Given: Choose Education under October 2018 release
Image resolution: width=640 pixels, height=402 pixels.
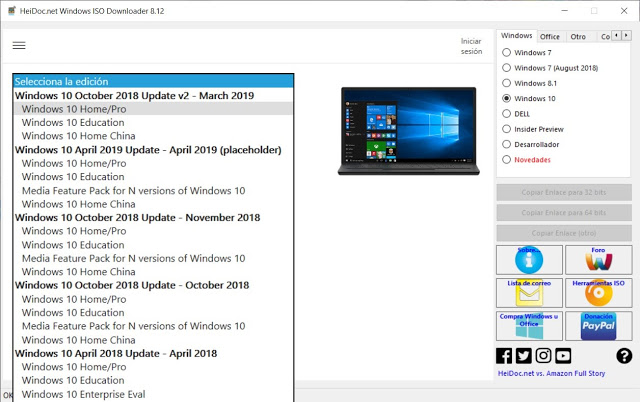Looking at the screenshot, I should (153, 313).
